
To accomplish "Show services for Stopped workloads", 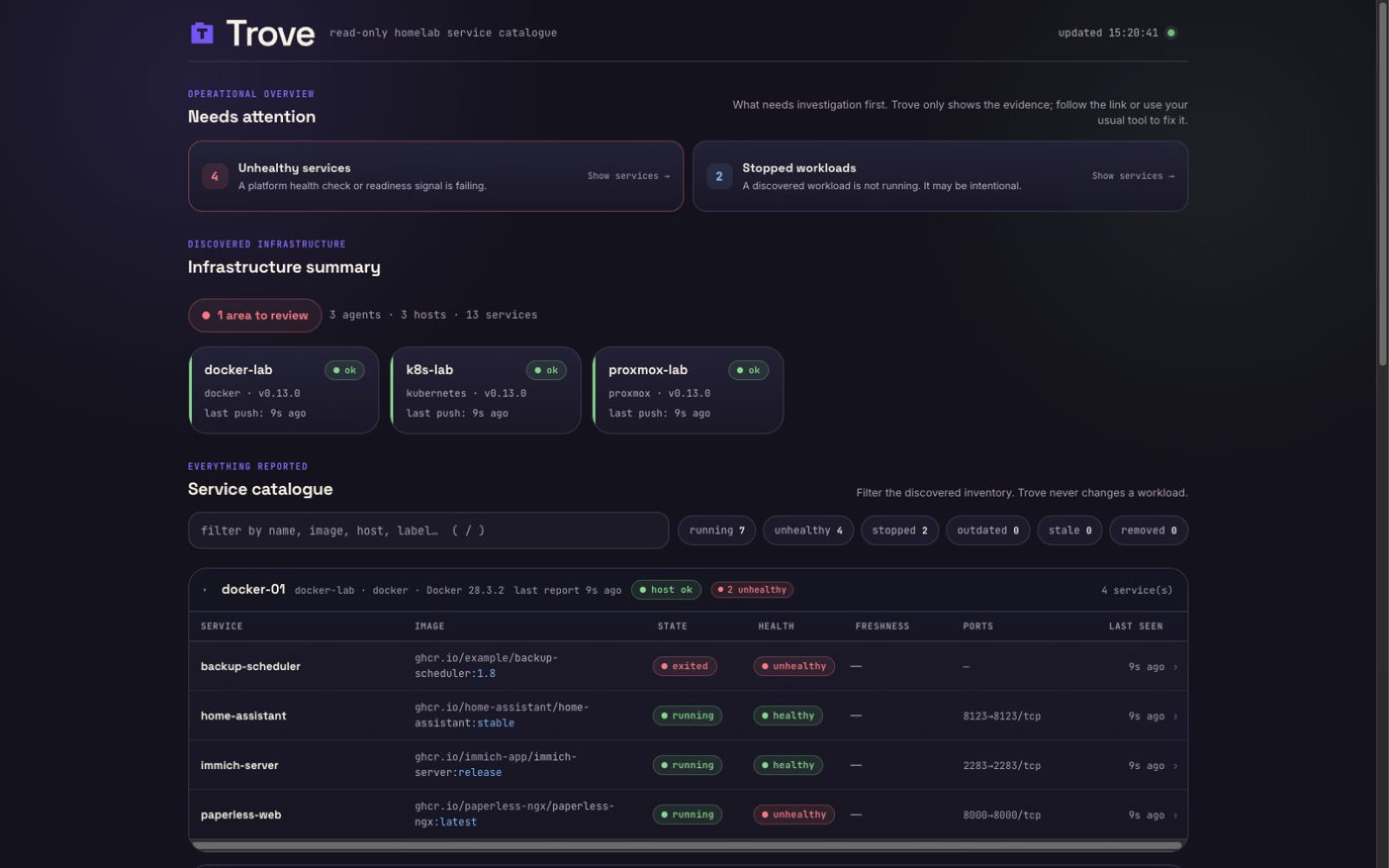I will tap(1133, 176).
